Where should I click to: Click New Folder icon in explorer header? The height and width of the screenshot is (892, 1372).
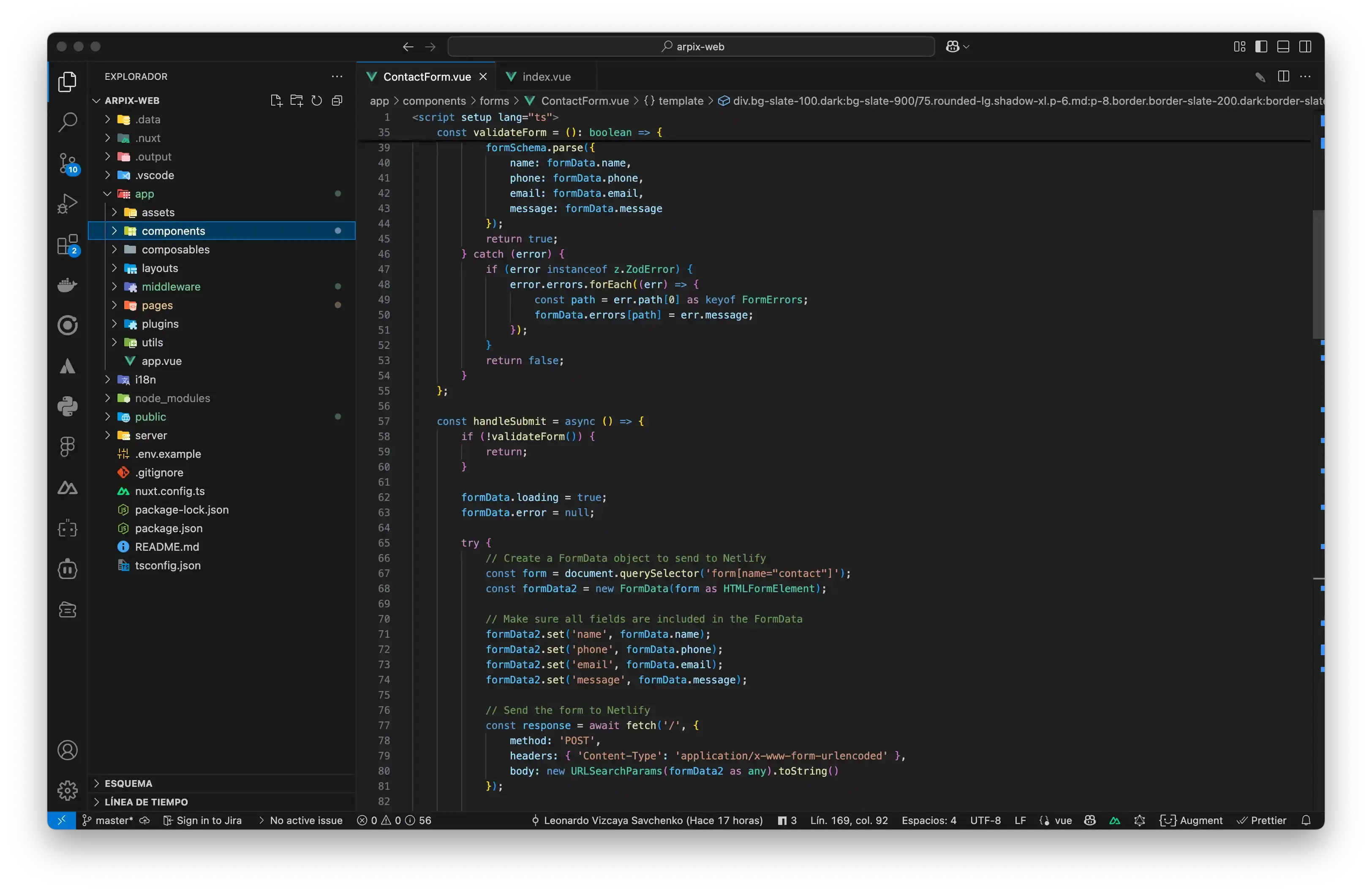[x=296, y=100]
